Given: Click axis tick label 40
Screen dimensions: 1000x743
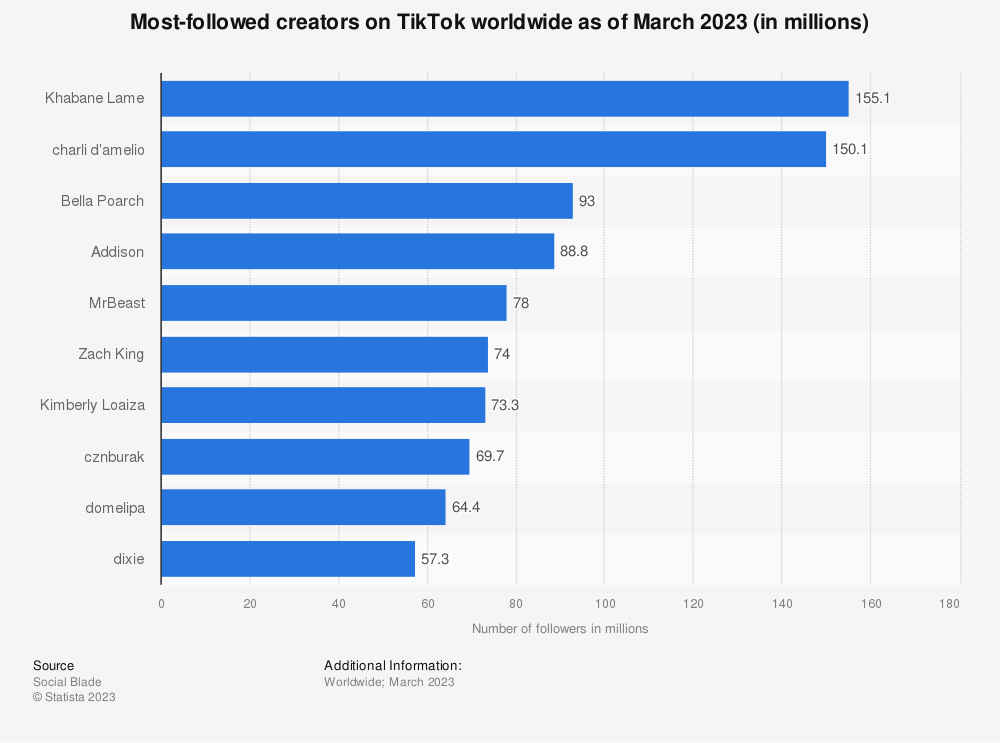Looking at the screenshot, I should [x=339, y=604].
